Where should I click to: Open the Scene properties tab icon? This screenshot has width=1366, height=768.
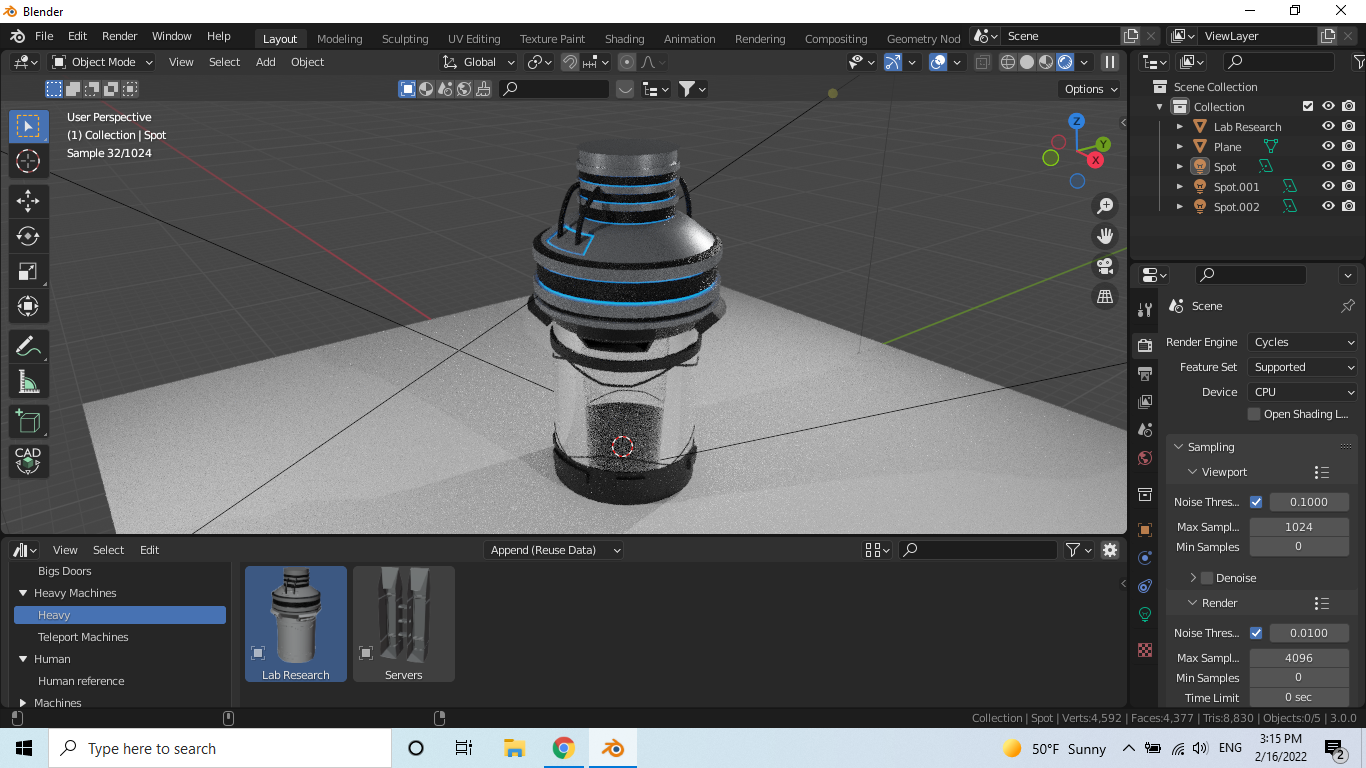(1145, 429)
